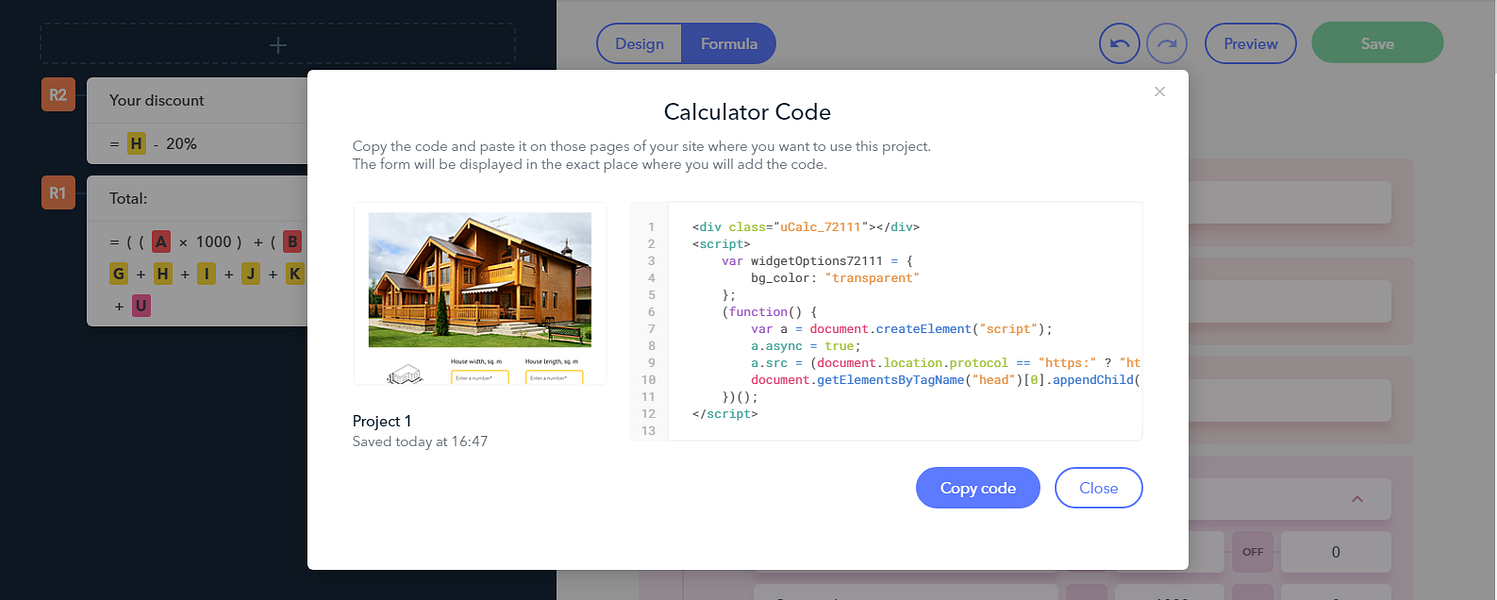The image size is (1497, 600).
Task: Select the Total: formula title
Action: [128, 199]
